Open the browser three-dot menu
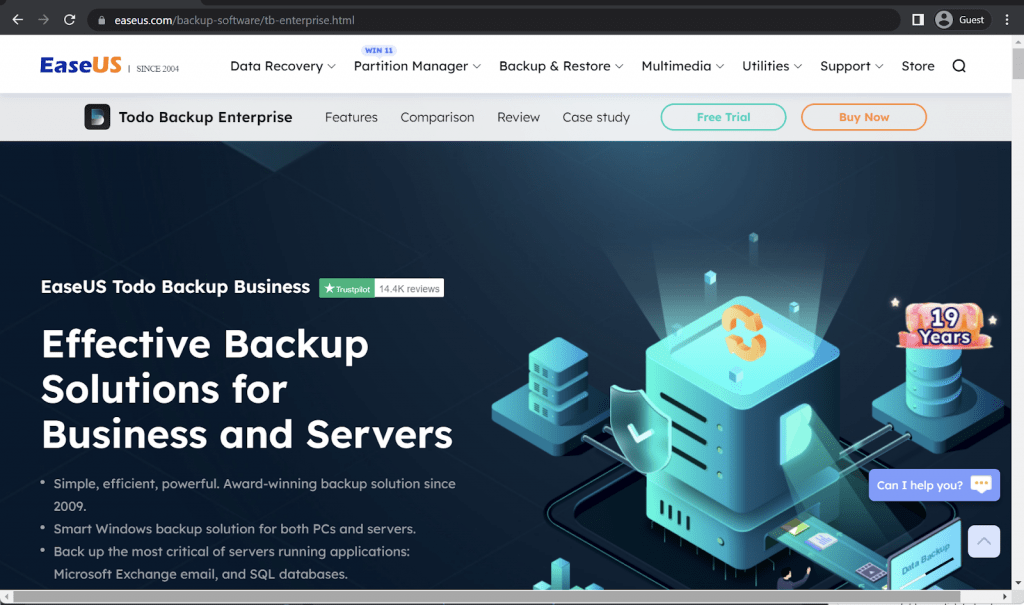 point(1005,18)
